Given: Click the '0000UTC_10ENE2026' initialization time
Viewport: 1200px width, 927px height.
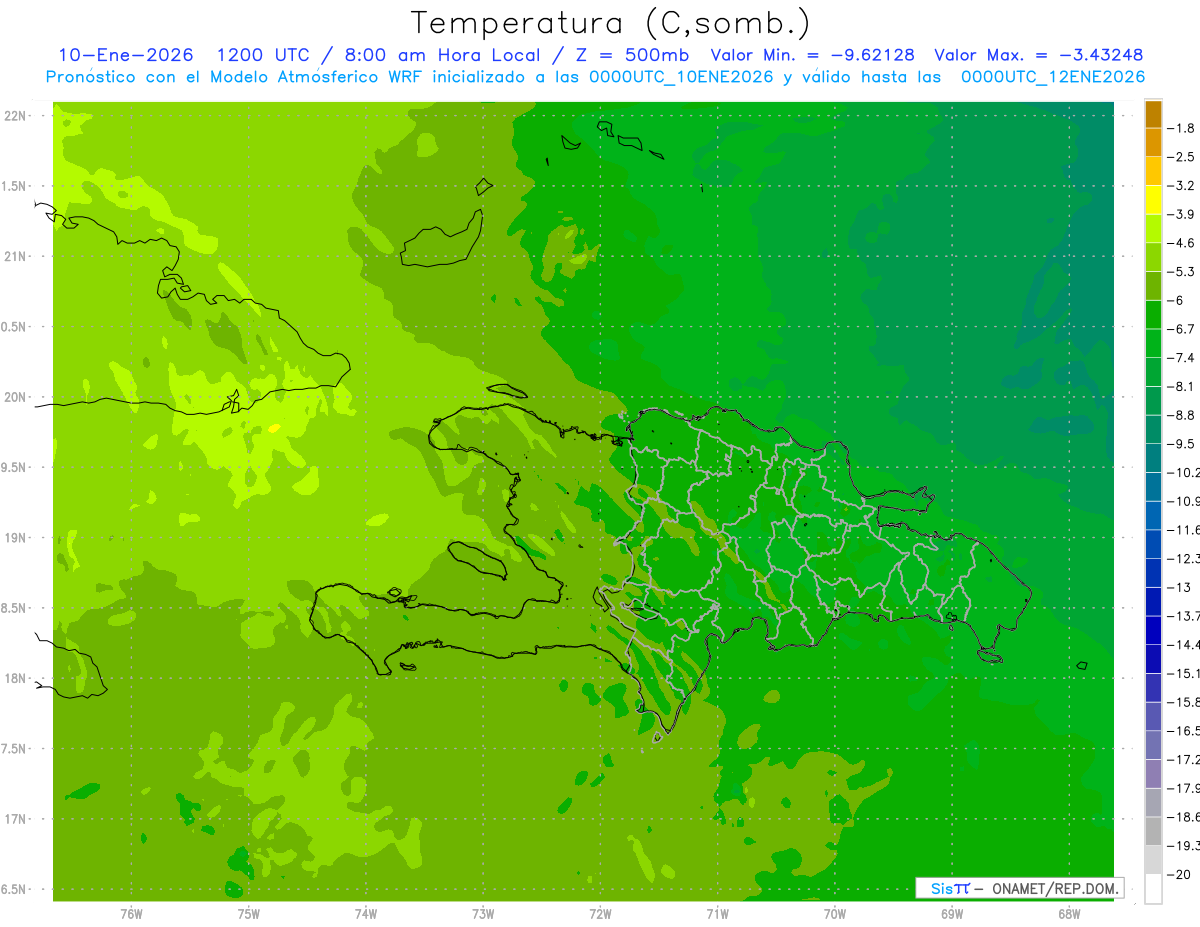Looking at the screenshot, I should point(680,77).
